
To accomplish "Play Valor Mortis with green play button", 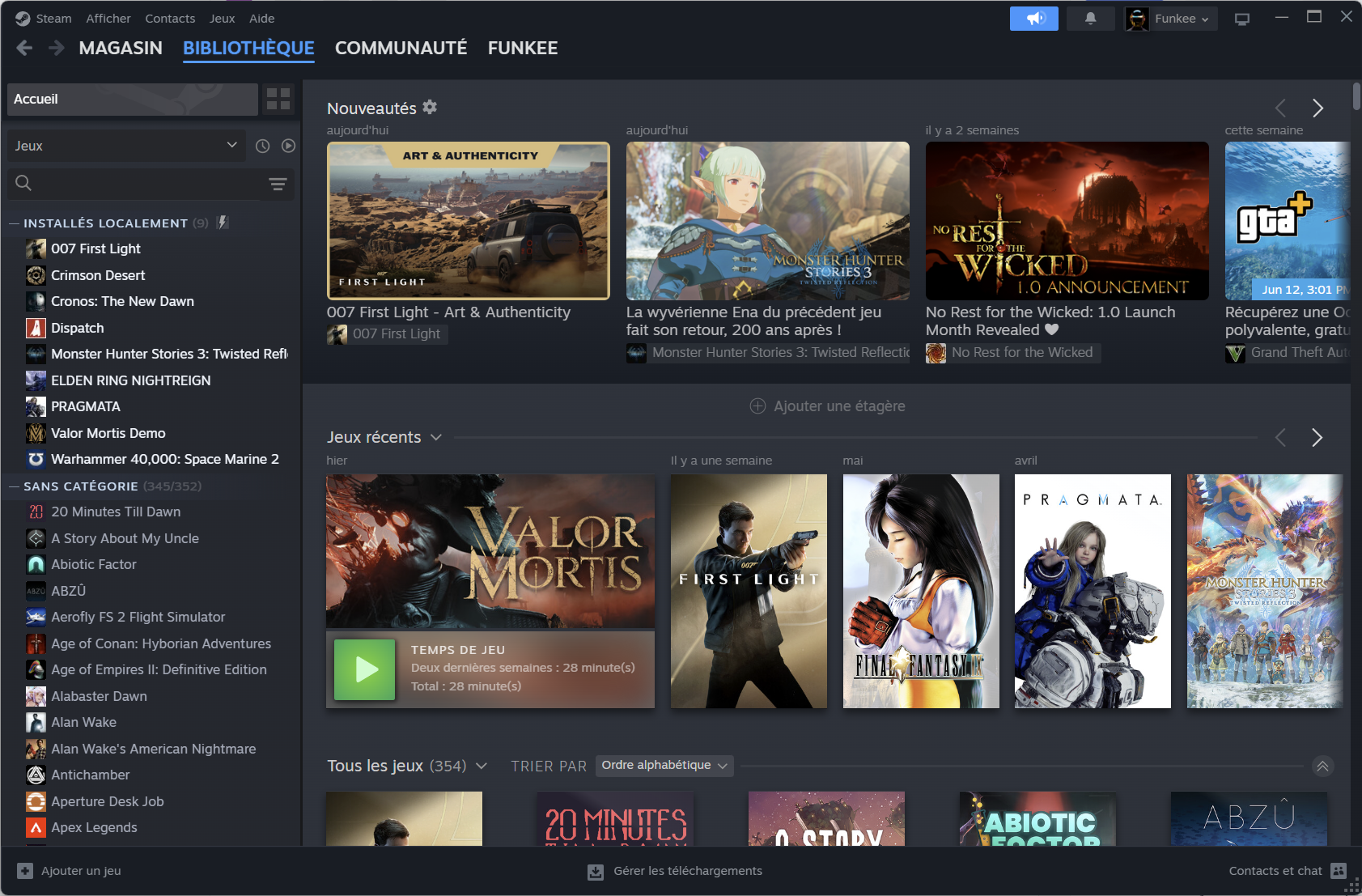I will (365, 669).
